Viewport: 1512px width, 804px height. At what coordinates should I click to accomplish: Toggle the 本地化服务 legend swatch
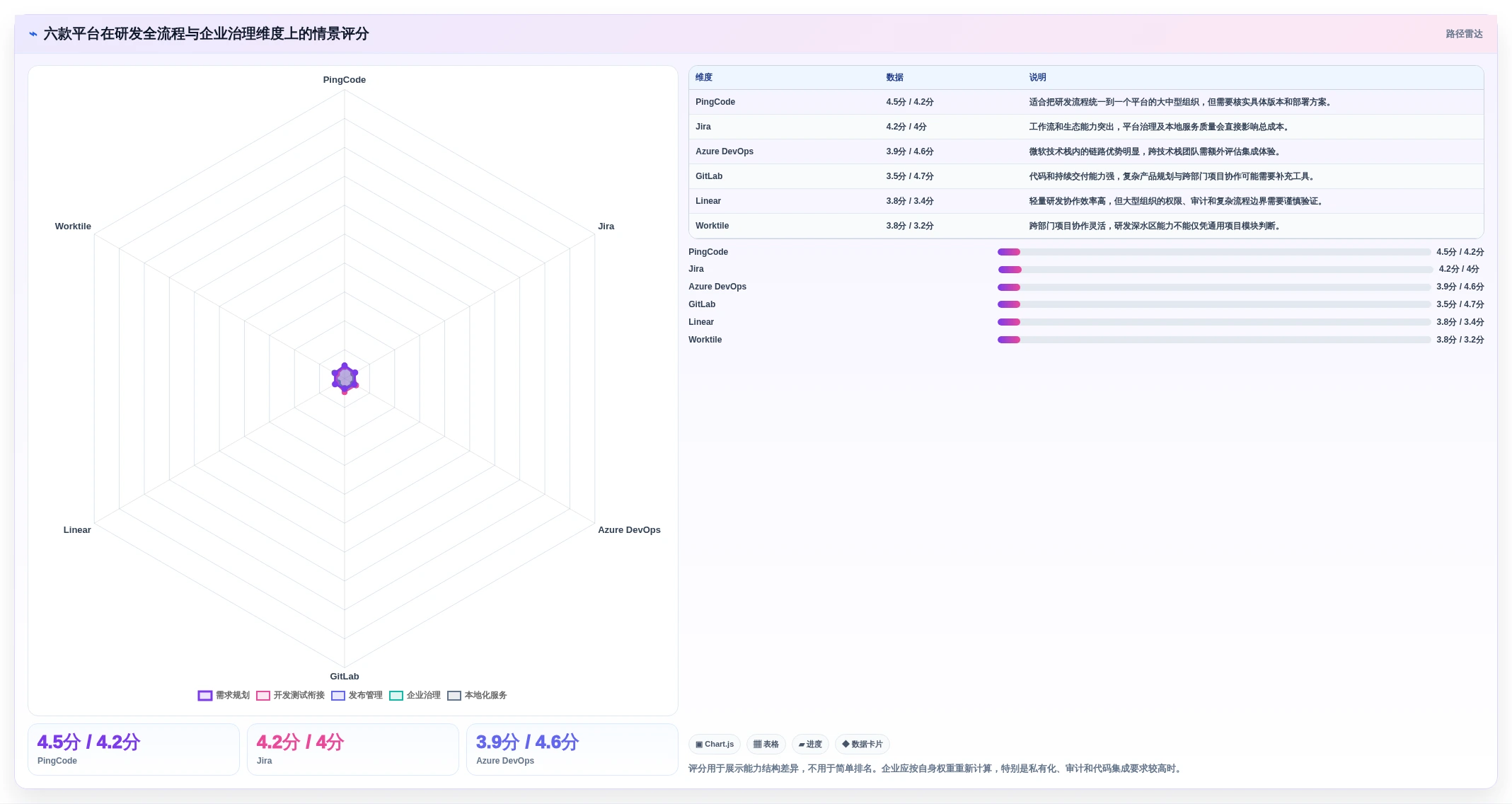click(454, 696)
